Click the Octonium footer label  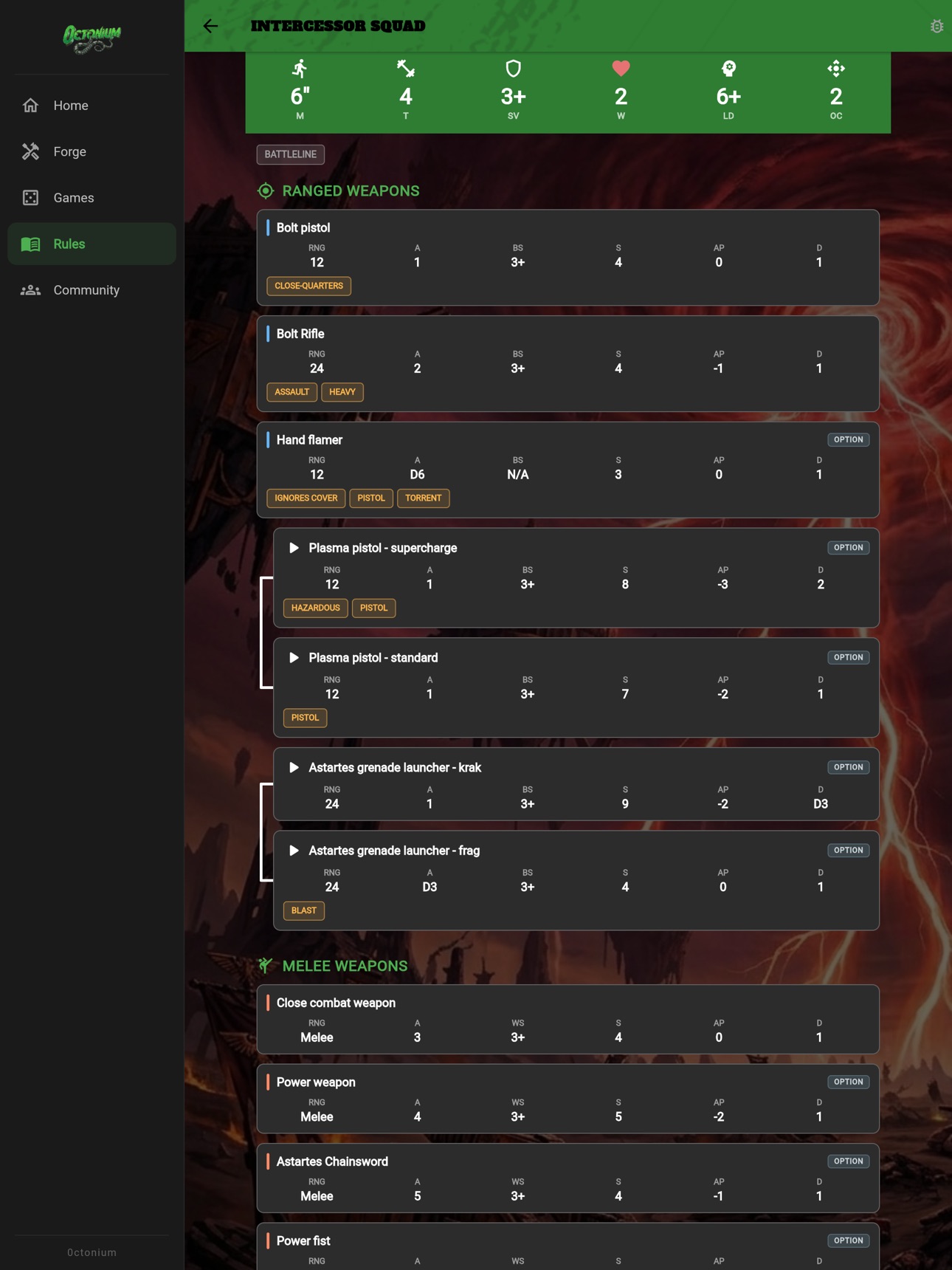tap(92, 1252)
